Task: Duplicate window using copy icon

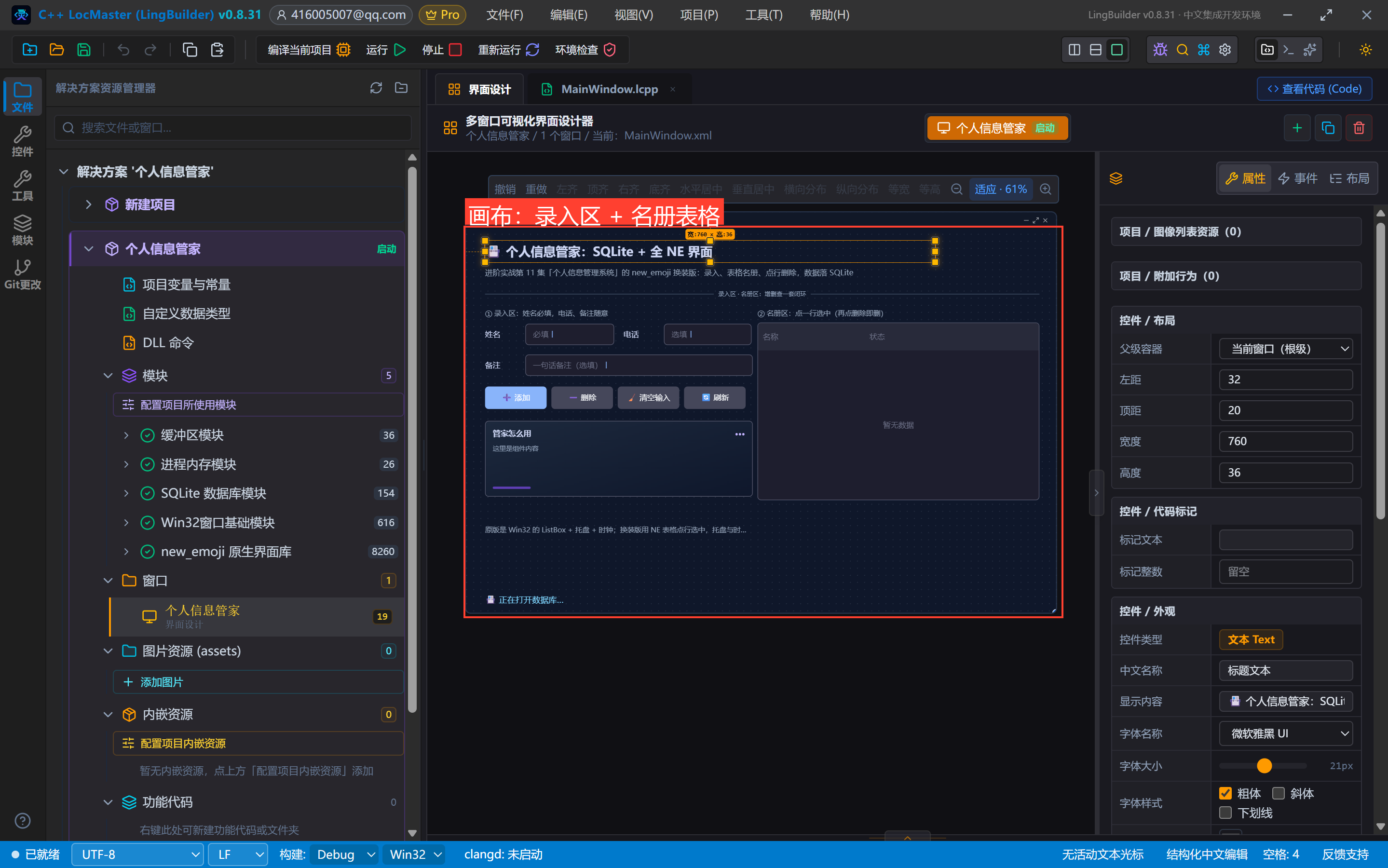Action: point(1328,128)
